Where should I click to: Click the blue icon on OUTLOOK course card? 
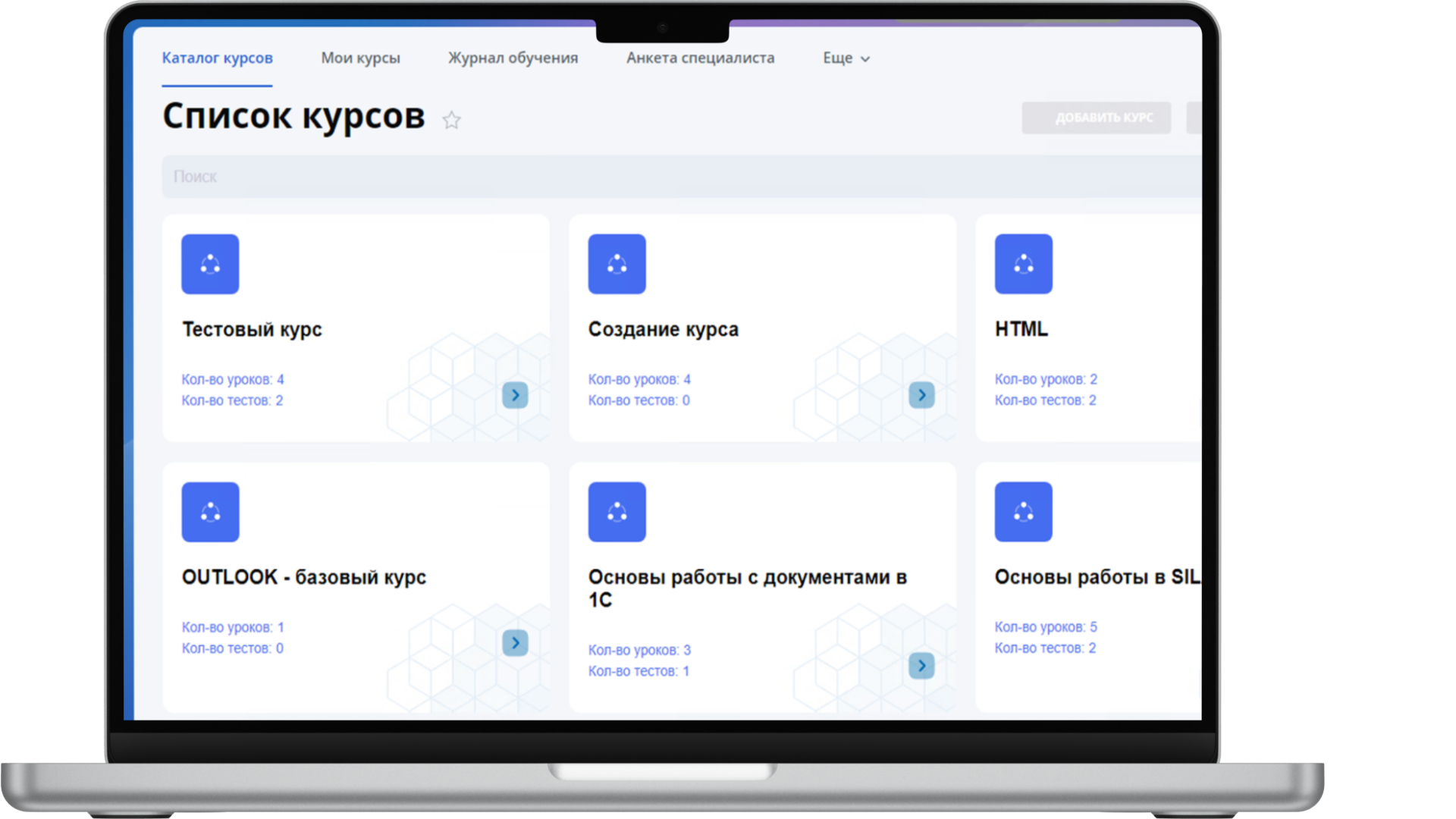[x=210, y=512]
